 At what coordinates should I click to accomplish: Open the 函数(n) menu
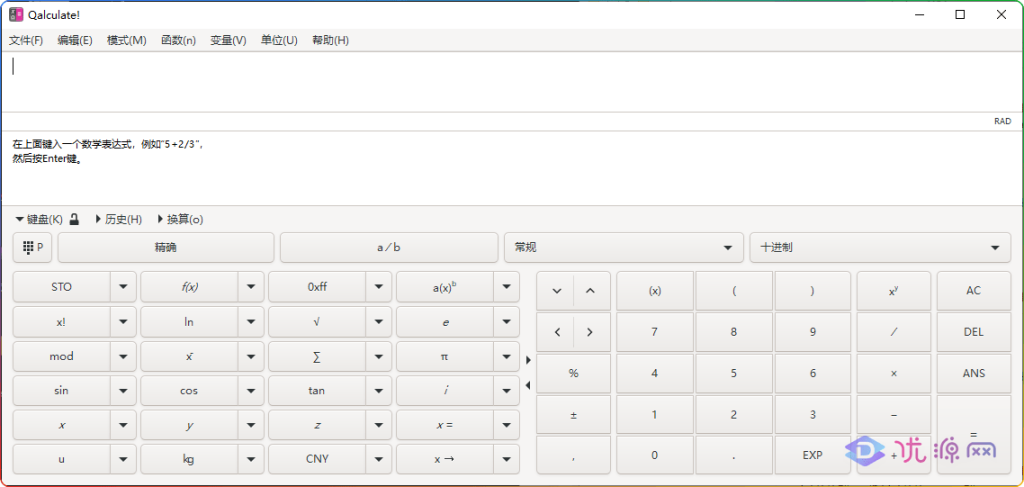[x=178, y=40]
